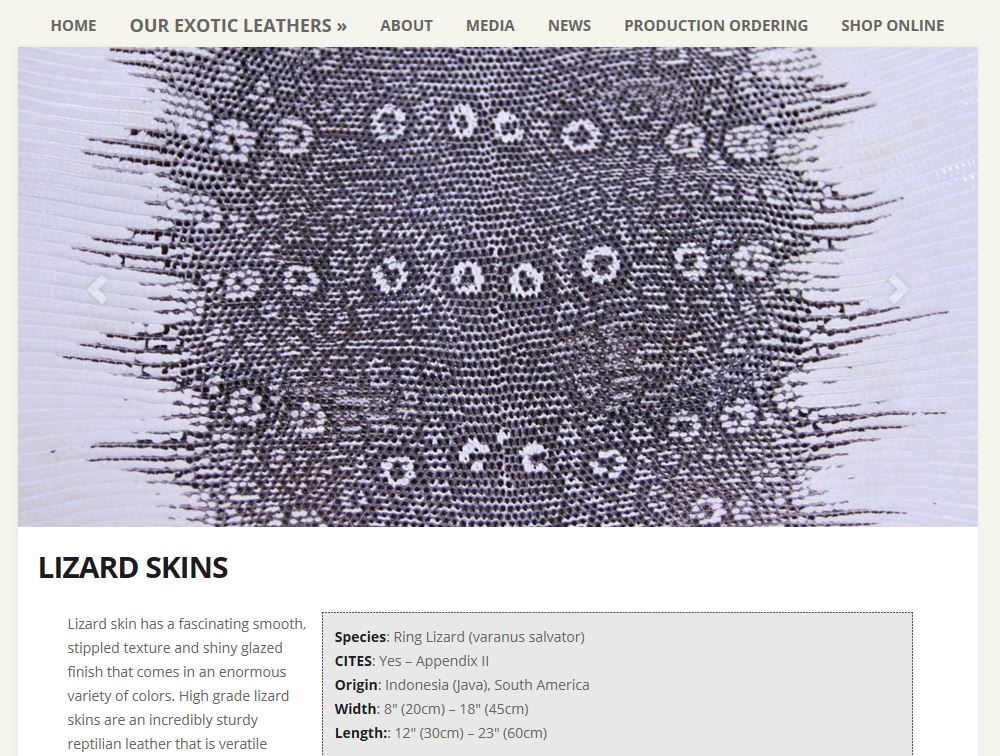The height and width of the screenshot is (756, 1000).
Task: Click the Width measurement line
Action: pos(431,709)
